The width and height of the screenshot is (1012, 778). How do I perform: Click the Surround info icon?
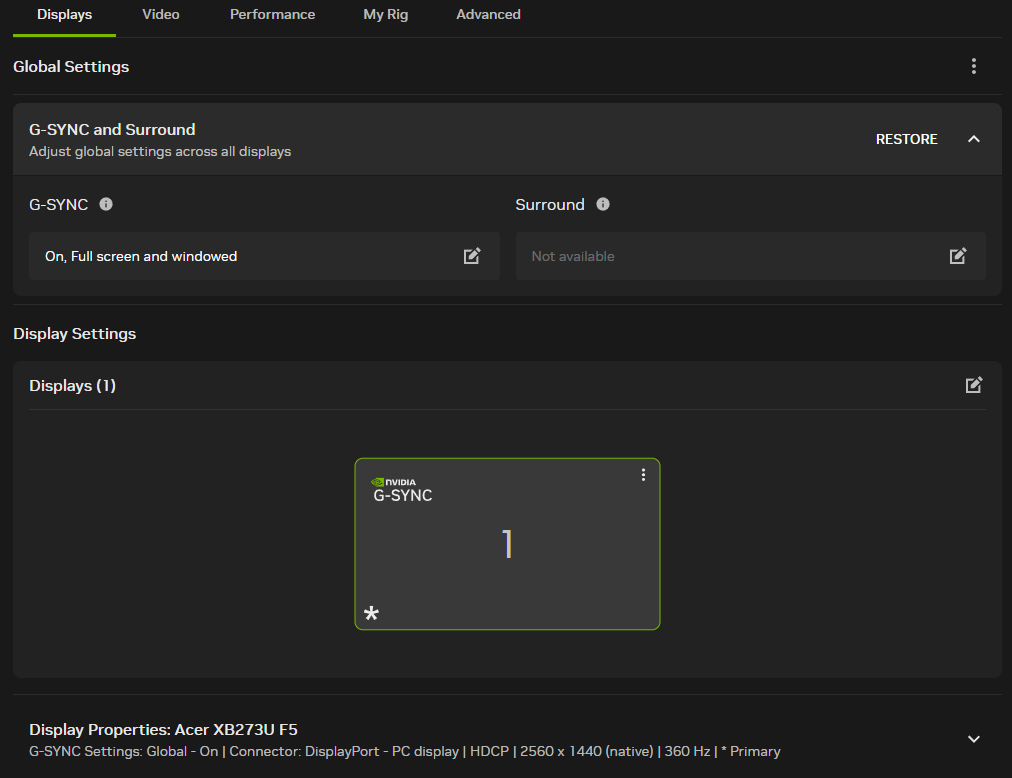pos(603,204)
